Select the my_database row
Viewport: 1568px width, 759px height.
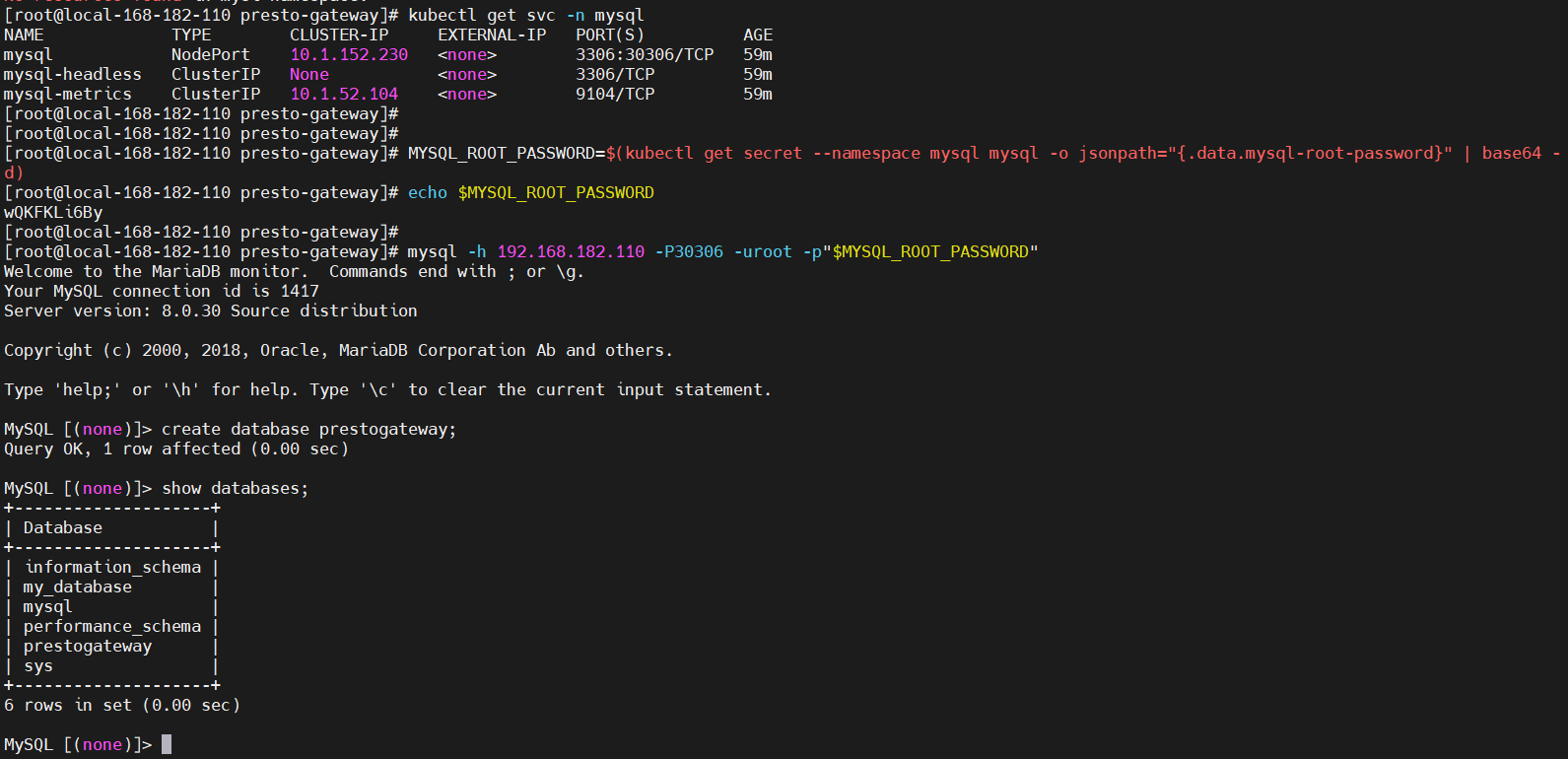(112, 587)
